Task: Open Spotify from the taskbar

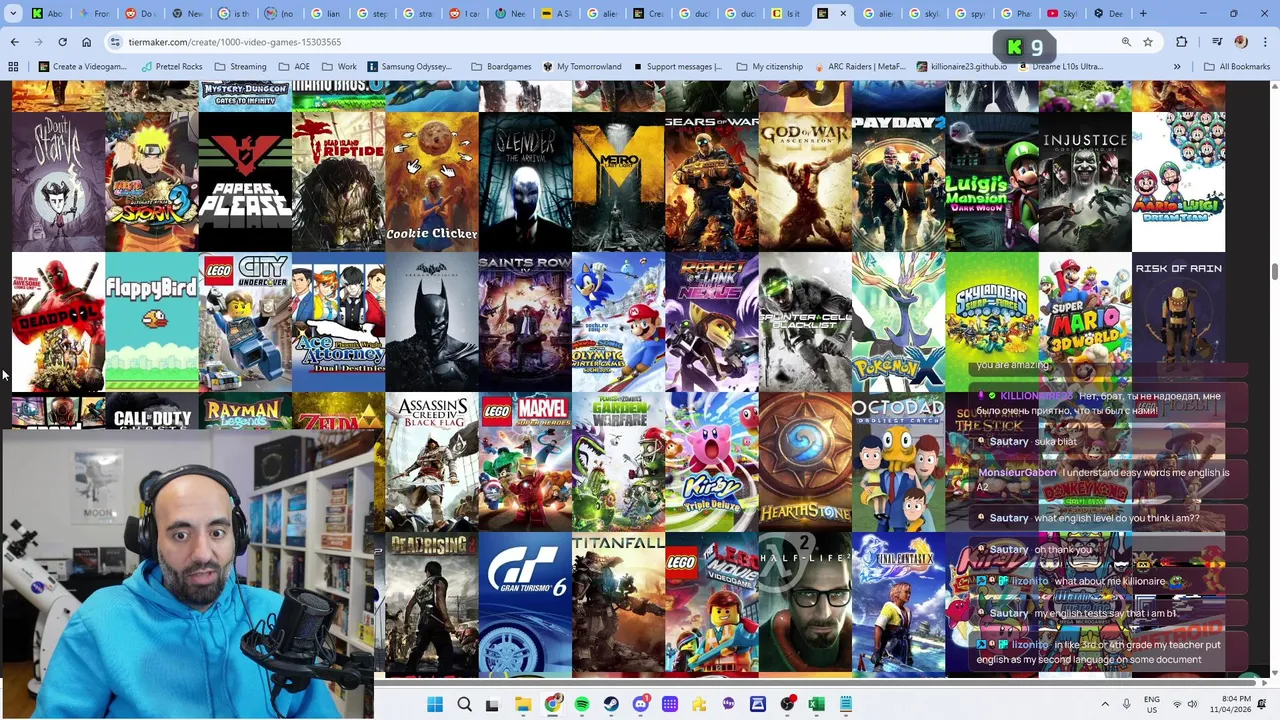Action: pos(582,705)
